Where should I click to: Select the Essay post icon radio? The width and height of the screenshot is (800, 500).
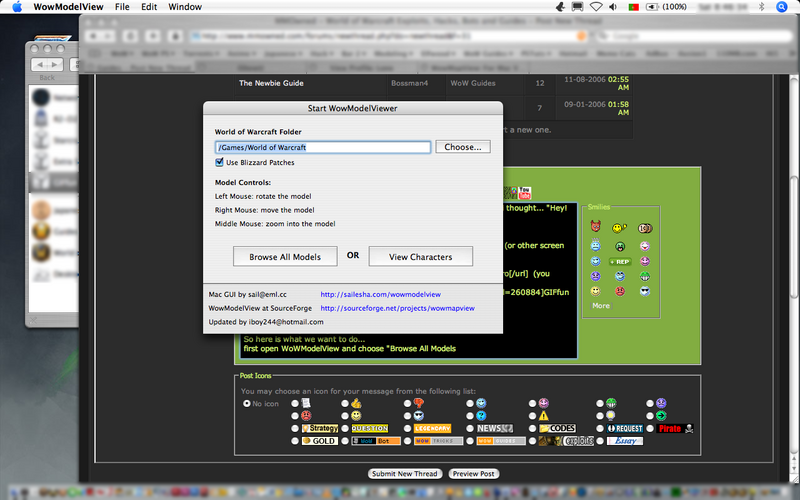click(x=600, y=441)
